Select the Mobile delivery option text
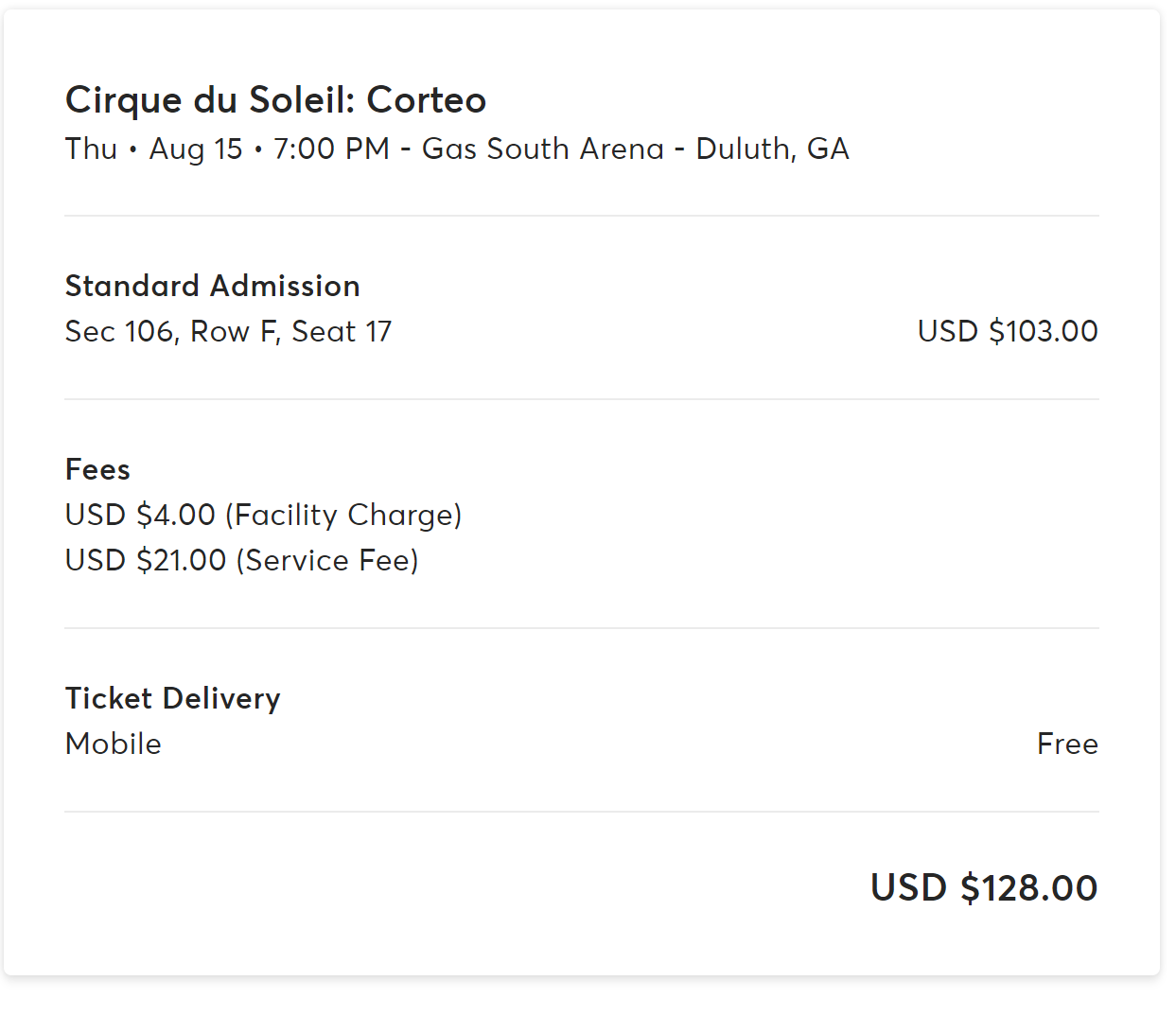Image resolution: width=1176 pixels, height=1016 pixels. 113,744
